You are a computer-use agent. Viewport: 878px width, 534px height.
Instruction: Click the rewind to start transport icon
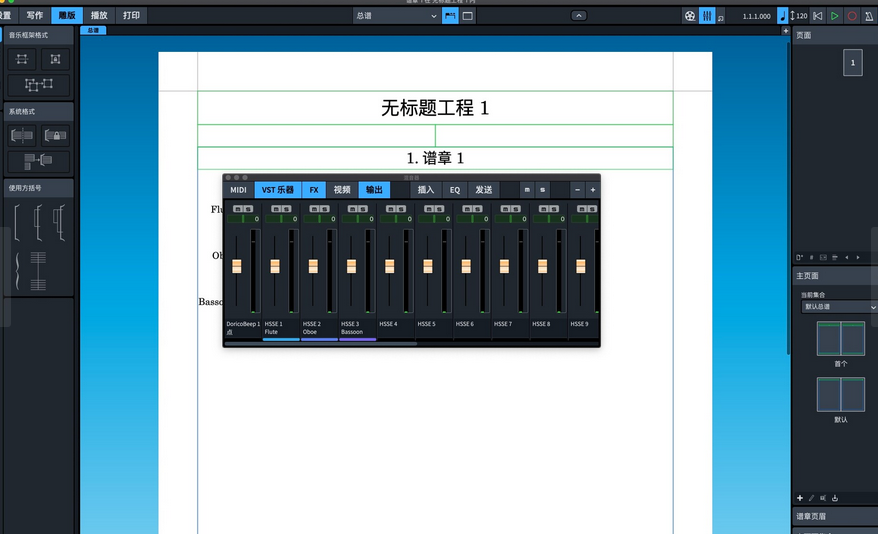point(818,16)
